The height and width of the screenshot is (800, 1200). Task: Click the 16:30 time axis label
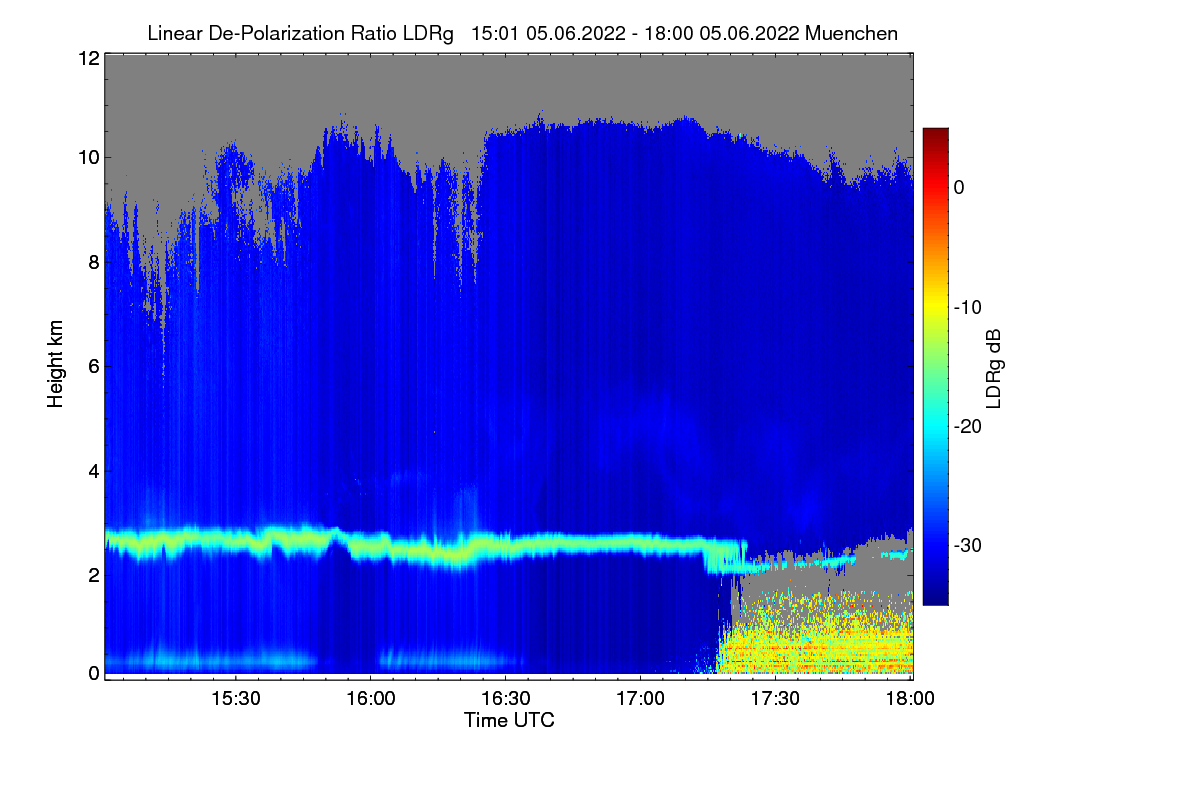505,698
